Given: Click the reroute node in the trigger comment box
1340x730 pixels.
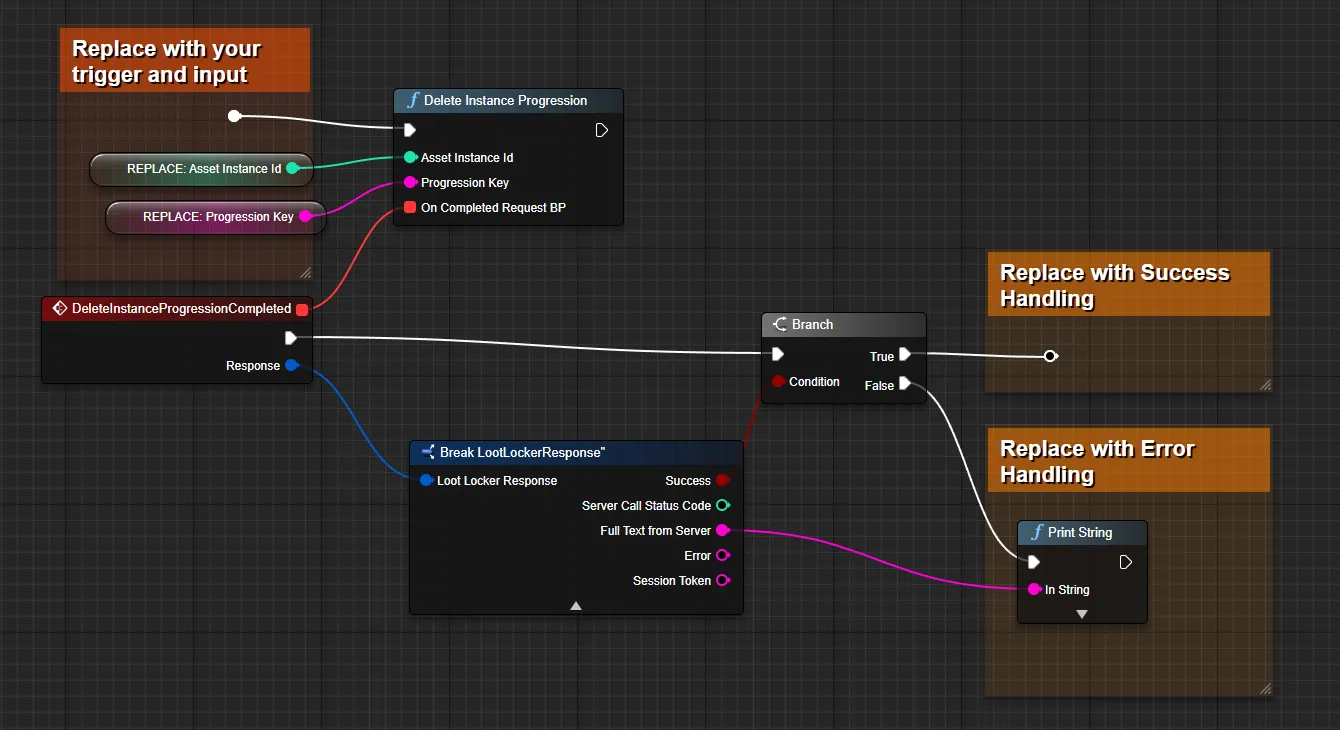Looking at the screenshot, I should click(x=234, y=116).
